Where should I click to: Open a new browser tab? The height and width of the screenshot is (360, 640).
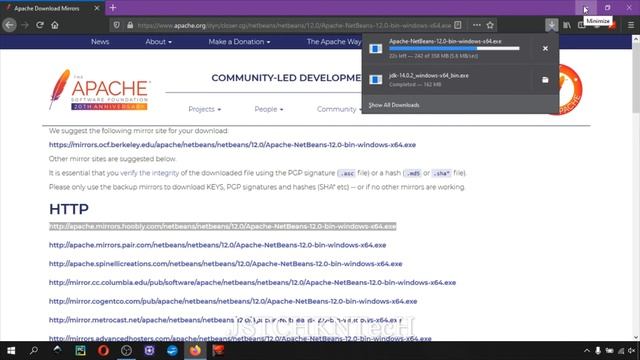pos(113,8)
